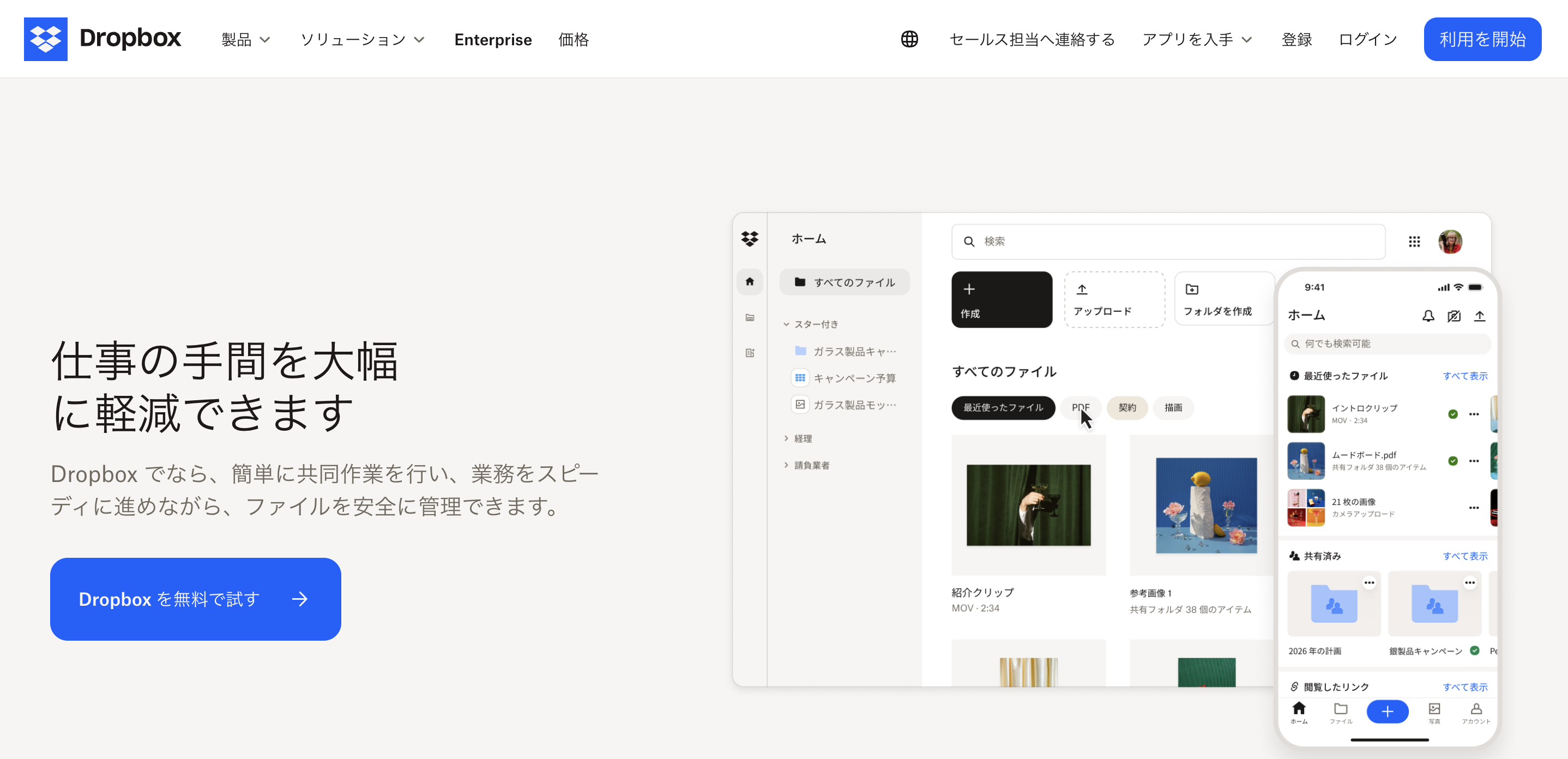Open options on 2026 年の計画 folder
This screenshot has width=1568, height=759.
1369,582
